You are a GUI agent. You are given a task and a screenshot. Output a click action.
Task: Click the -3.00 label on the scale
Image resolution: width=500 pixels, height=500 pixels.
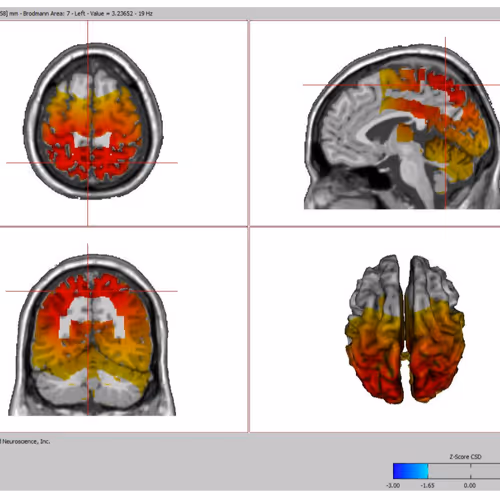393,485
